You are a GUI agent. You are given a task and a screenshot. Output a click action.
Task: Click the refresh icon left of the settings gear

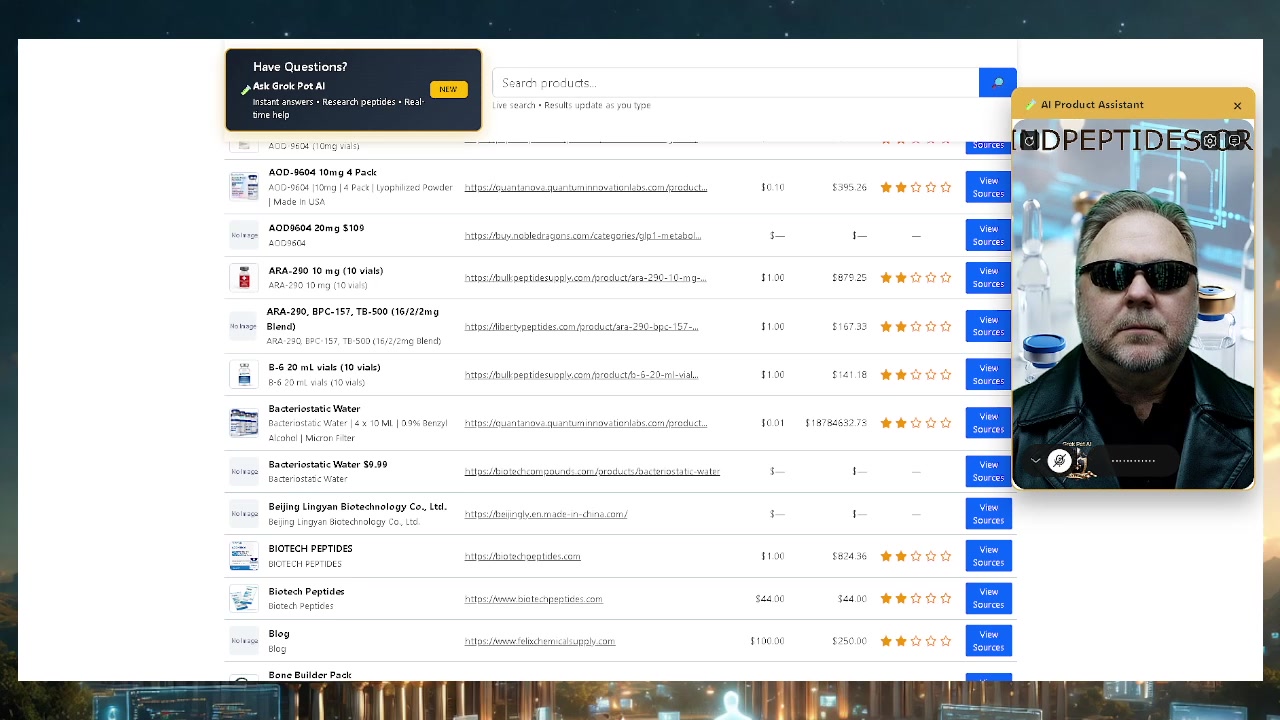[1029, 140]
